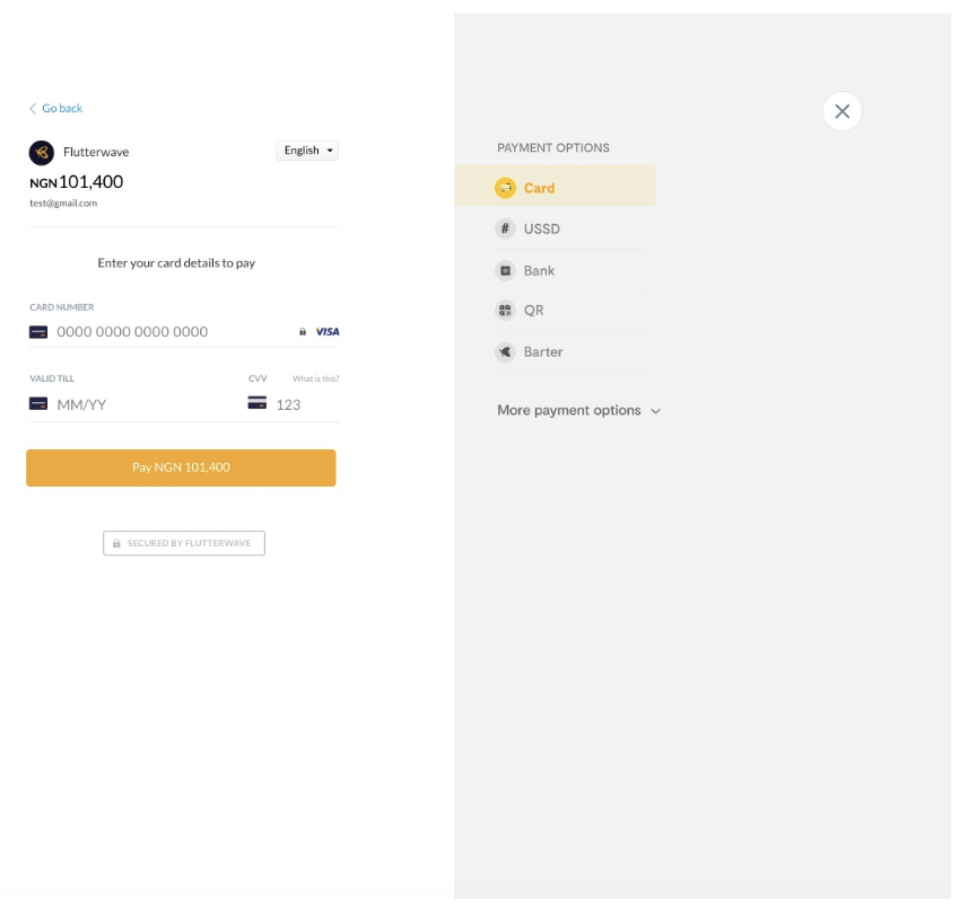The image size is (963, 917).
Task: Open the English language dropdown
Action: (307, 150)
